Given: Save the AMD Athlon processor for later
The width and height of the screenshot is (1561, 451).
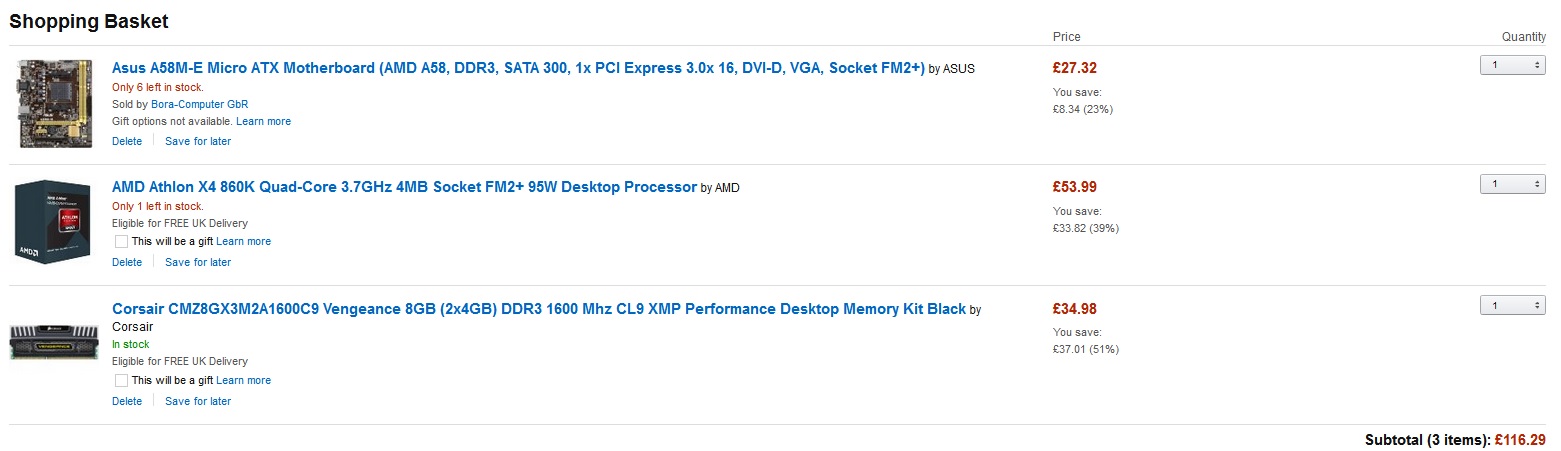Looking at the screenshot, I should (x=198, y=262).
